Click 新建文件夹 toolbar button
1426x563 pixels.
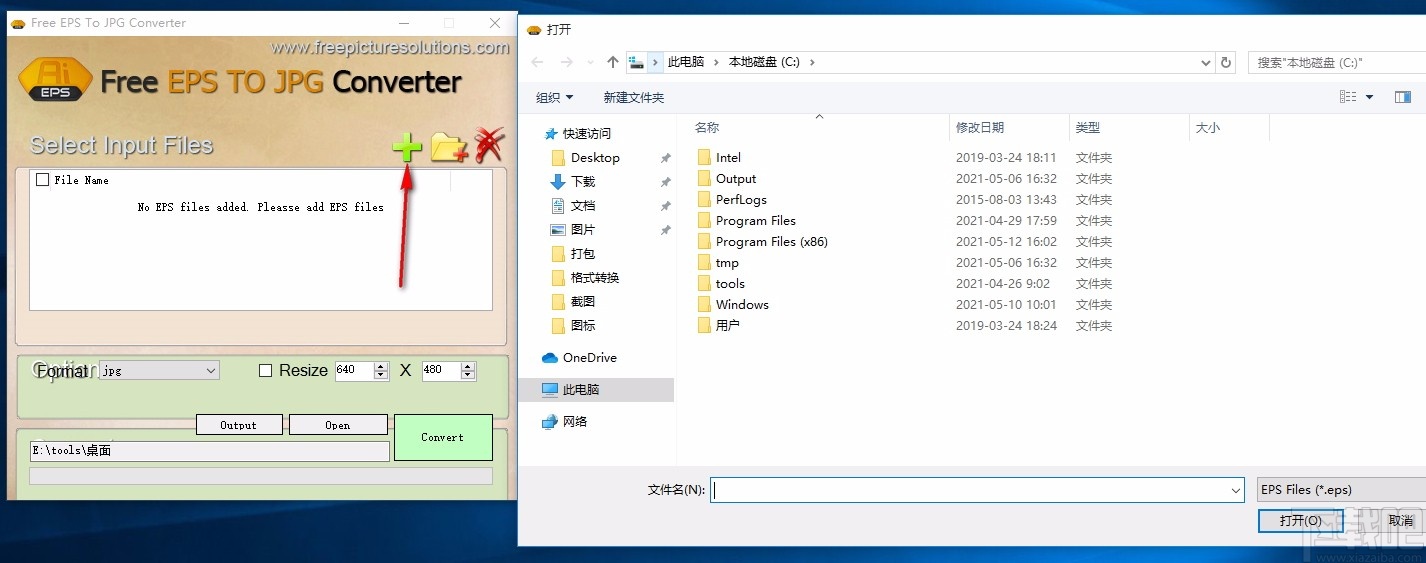(x=634, y=97)
